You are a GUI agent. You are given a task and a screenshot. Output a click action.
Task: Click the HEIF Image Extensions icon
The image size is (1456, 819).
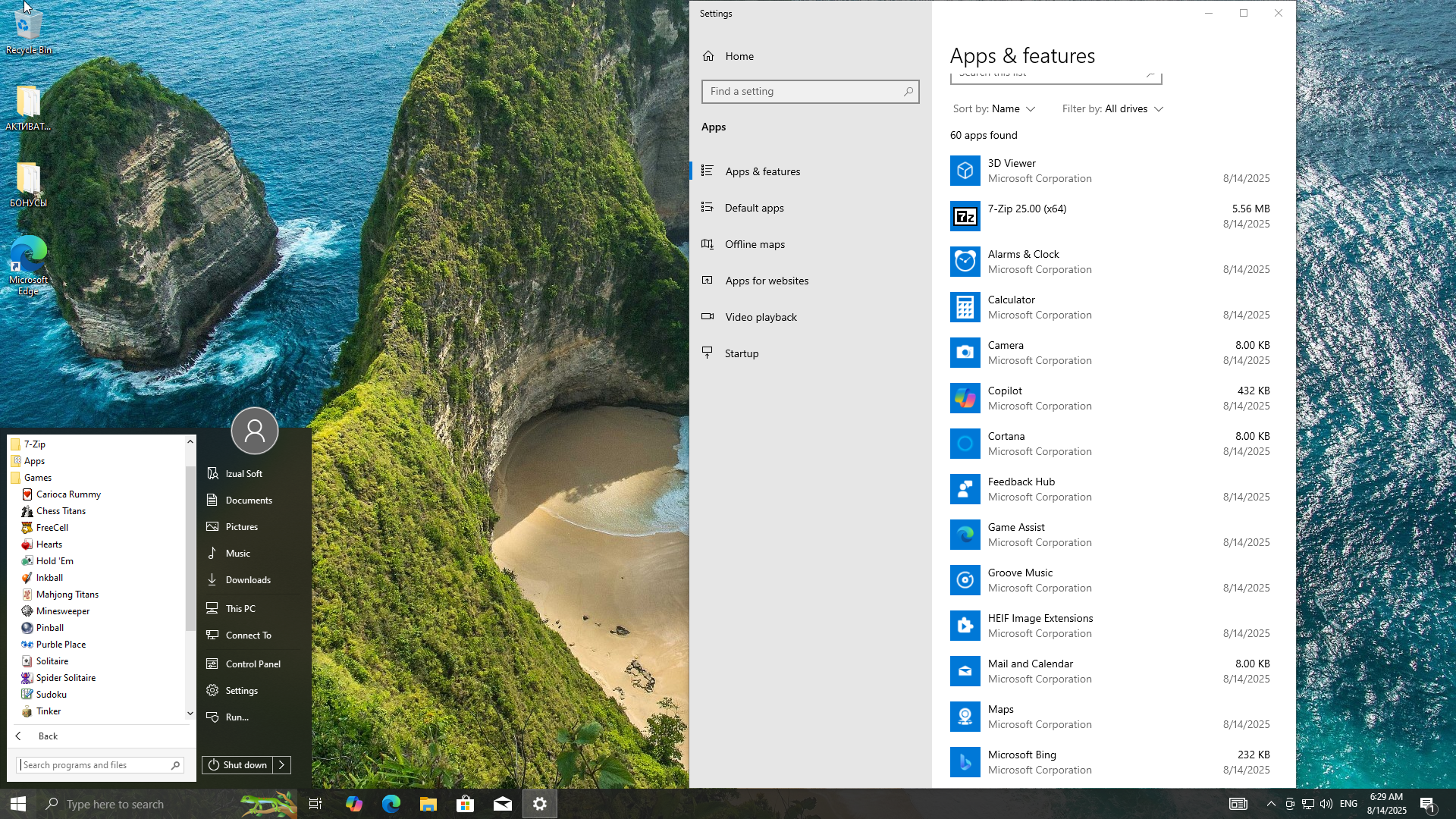[x=965, y=626]
